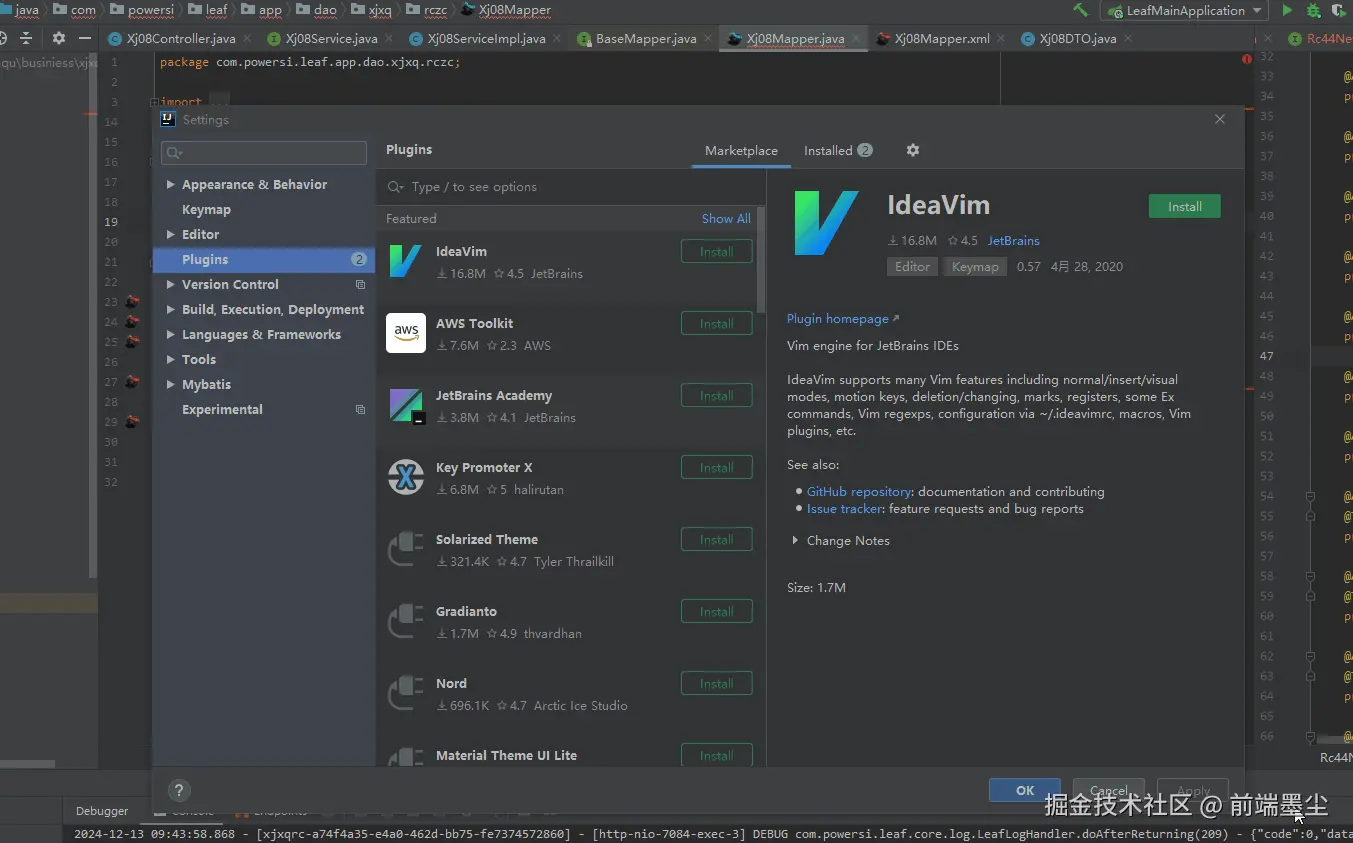Confirm settings with the OK button

(x=1025, y=790)
